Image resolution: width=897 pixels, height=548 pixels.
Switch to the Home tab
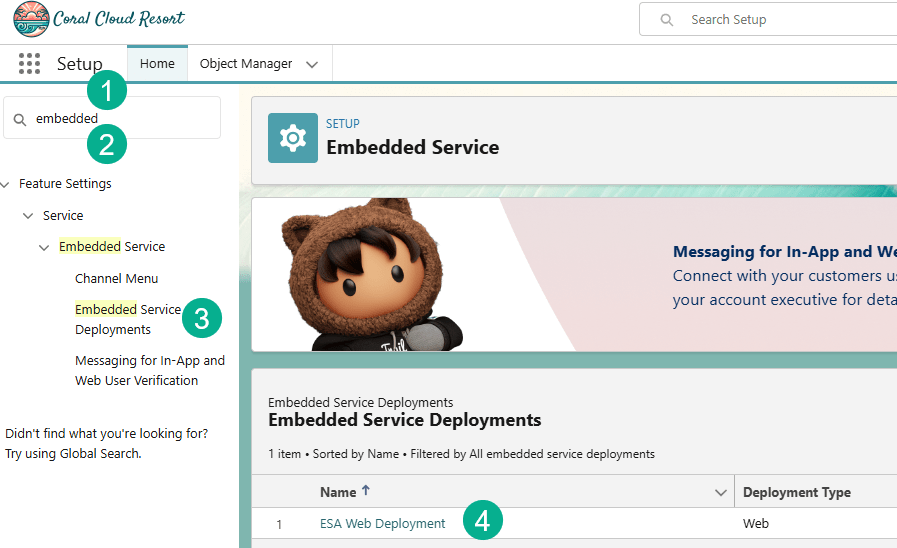tap(157, 64)
